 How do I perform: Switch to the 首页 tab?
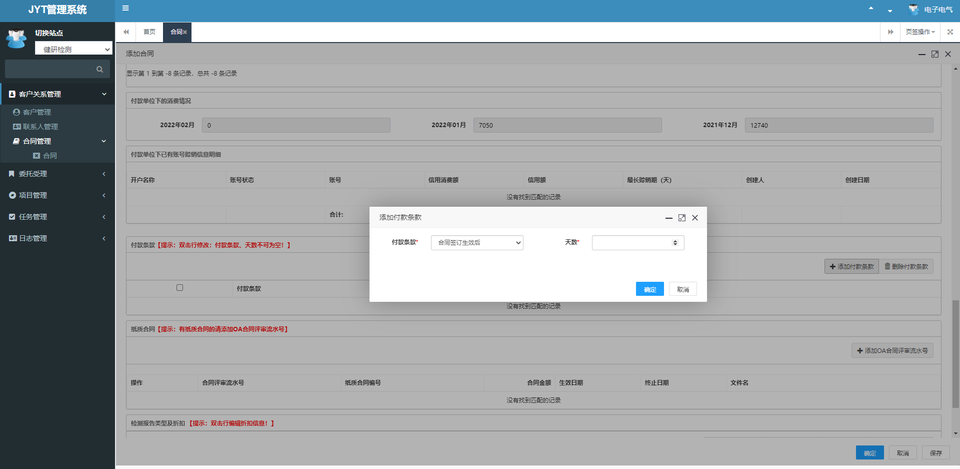coord(149,32)
